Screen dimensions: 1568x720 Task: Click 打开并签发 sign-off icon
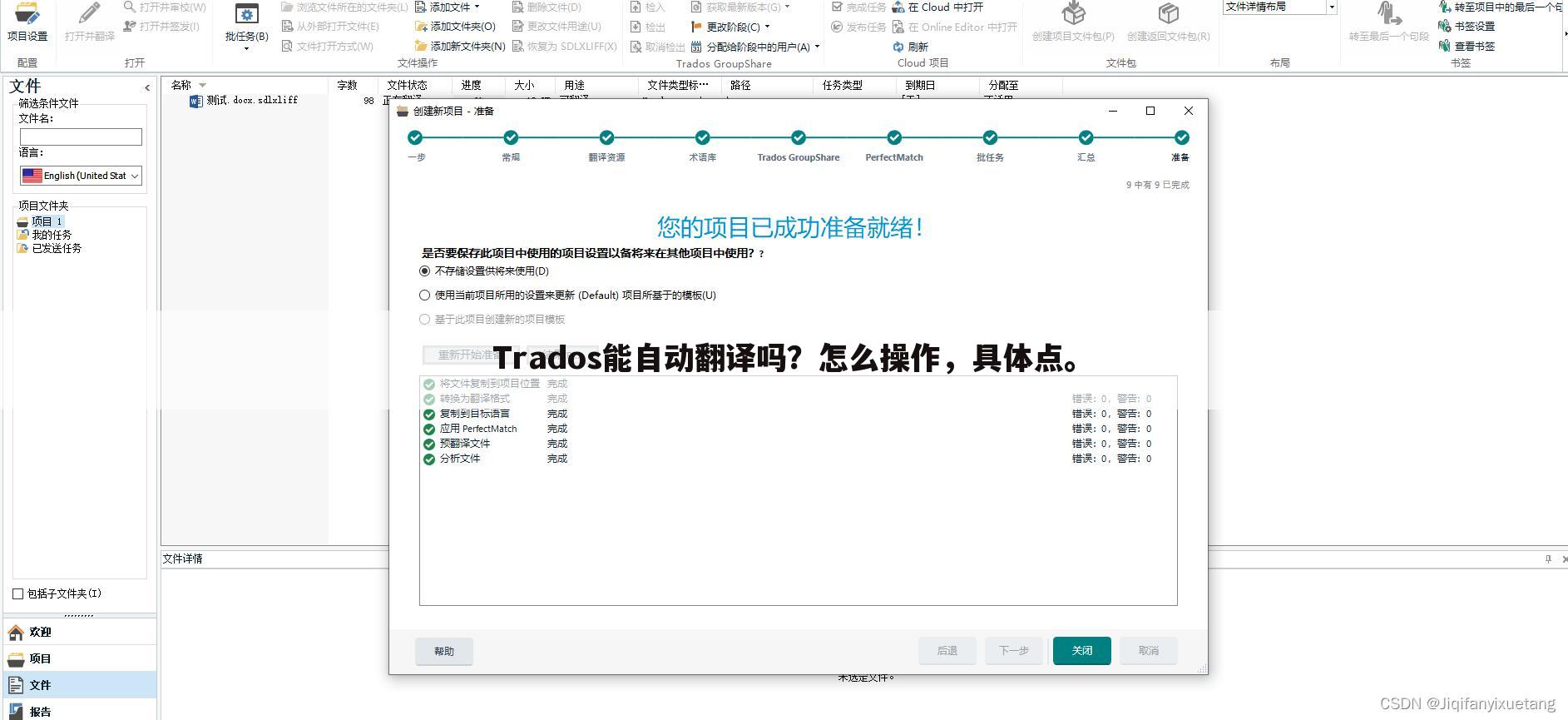point(130,27)
